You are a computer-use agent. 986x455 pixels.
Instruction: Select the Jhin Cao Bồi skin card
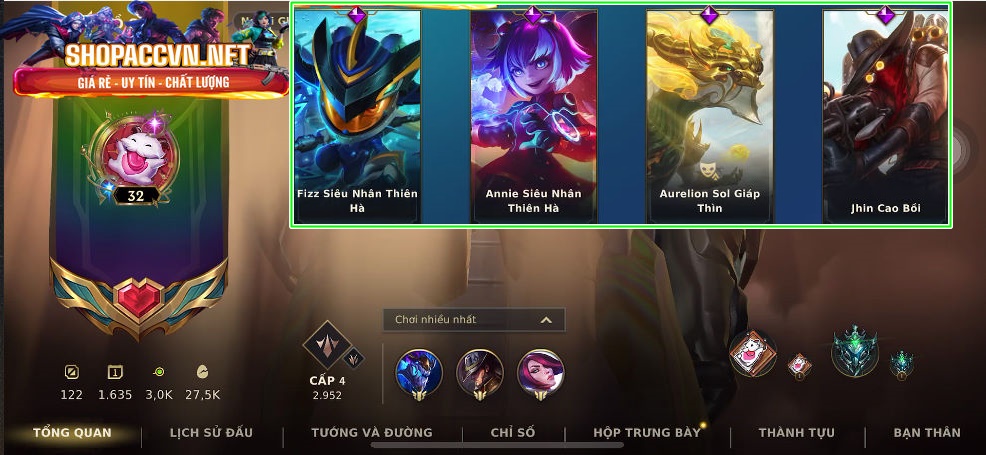click(885, 116)
